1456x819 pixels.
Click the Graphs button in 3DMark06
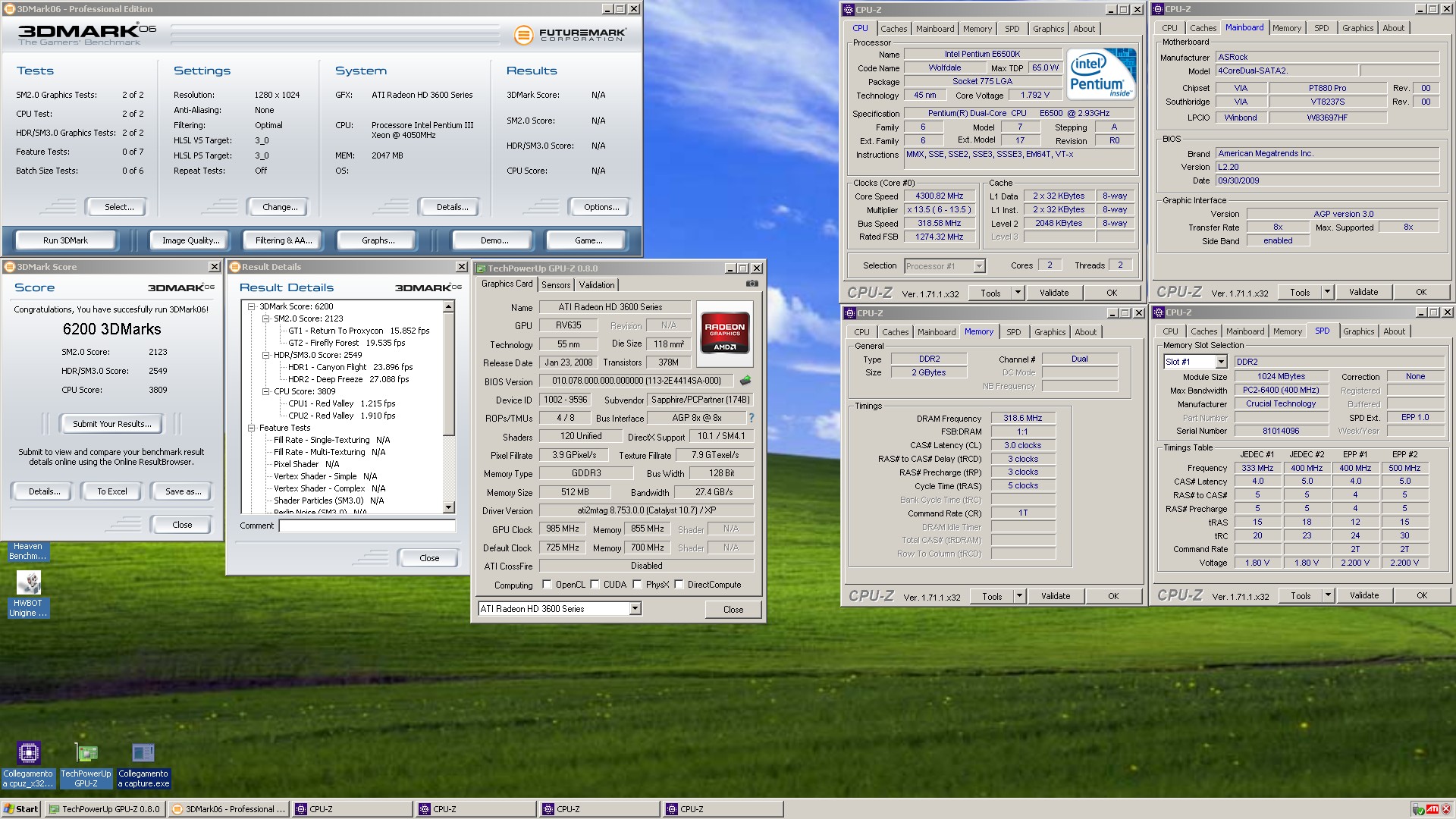(378, 240)
